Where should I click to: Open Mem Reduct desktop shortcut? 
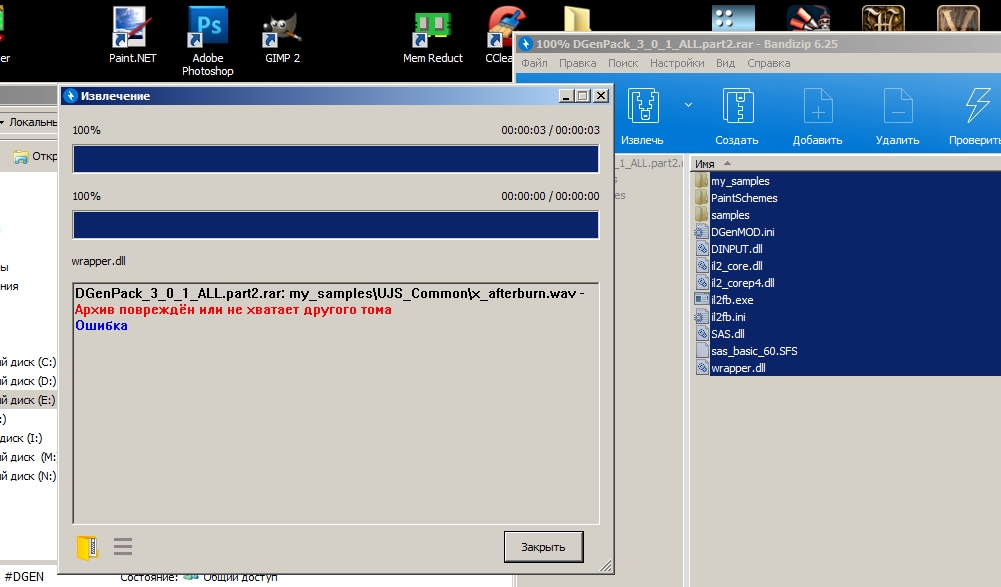pos(432,38)
